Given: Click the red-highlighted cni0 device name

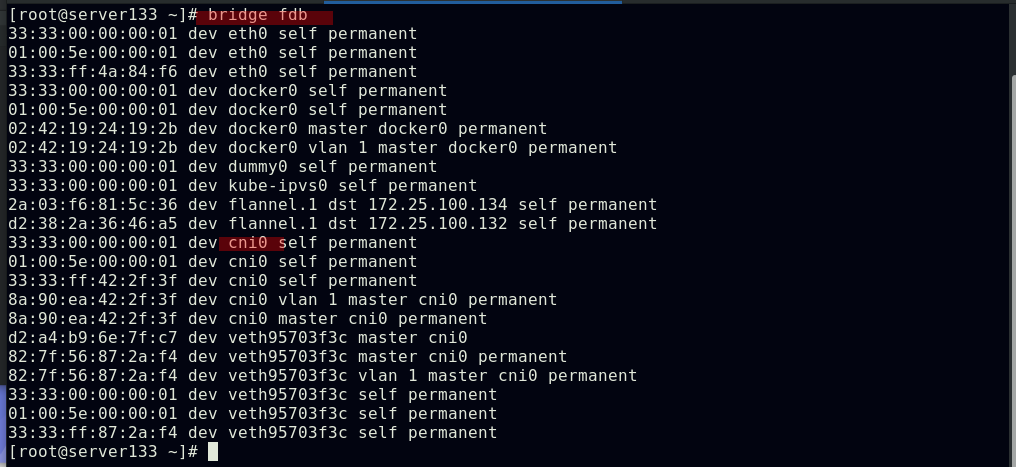Looking at the screenshot, I should 248,243.
